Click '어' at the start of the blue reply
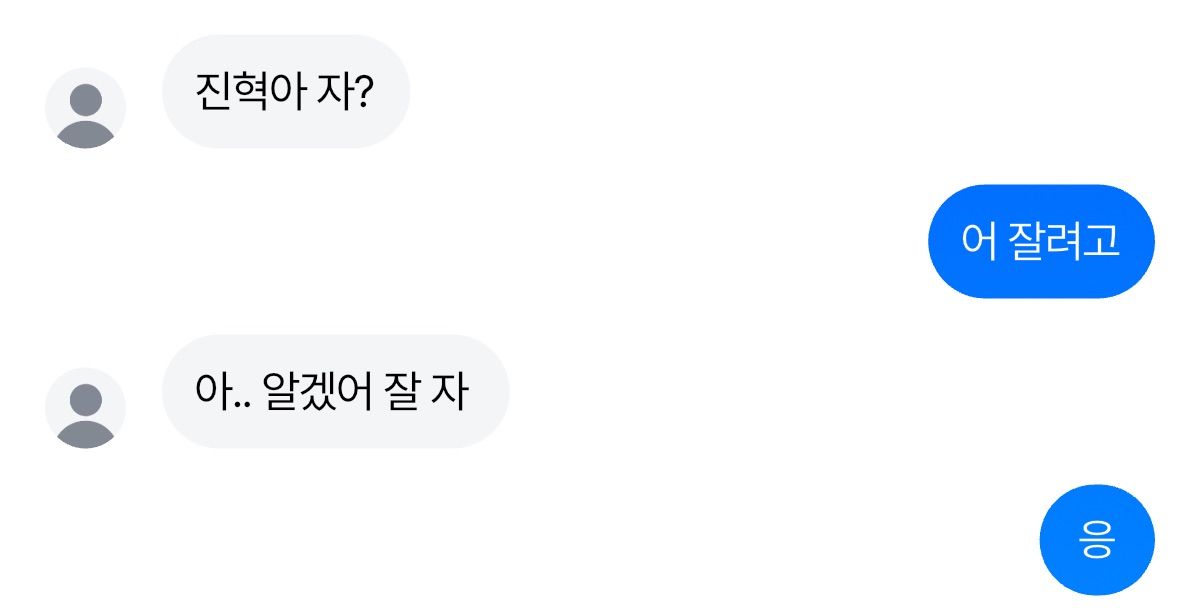This screenshot has width=1179, height=608. 979,241
